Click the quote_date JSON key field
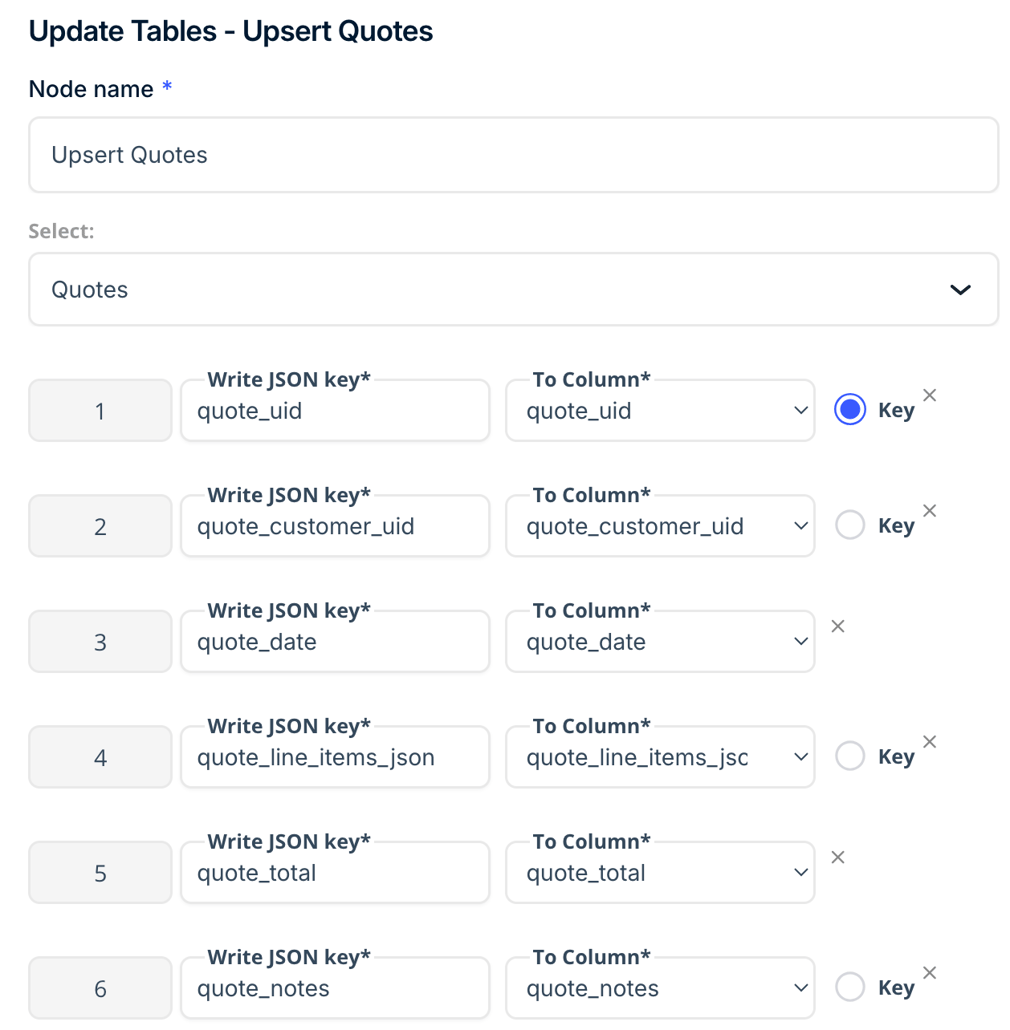This screenshot has height=1030, width=1010. tap(334, 641)
